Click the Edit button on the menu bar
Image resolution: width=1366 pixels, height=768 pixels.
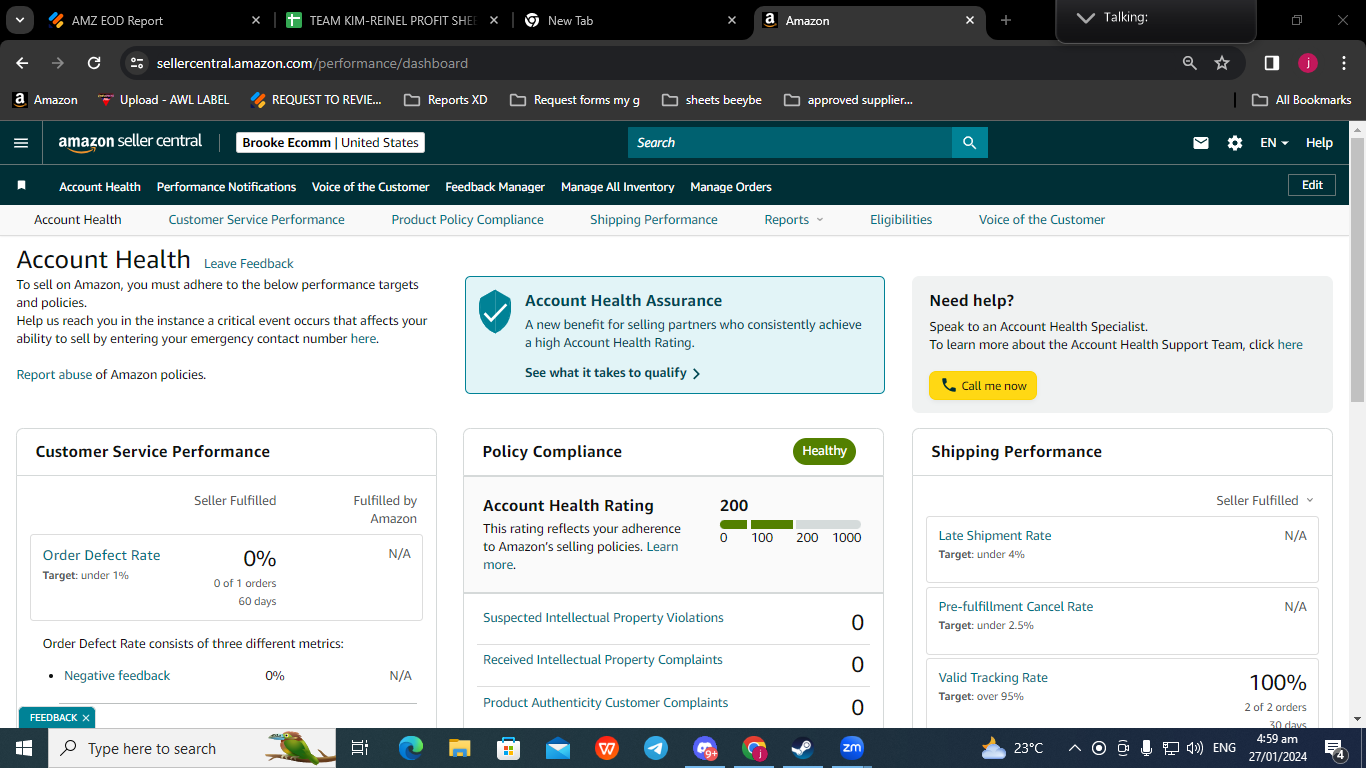[1312, 185]
